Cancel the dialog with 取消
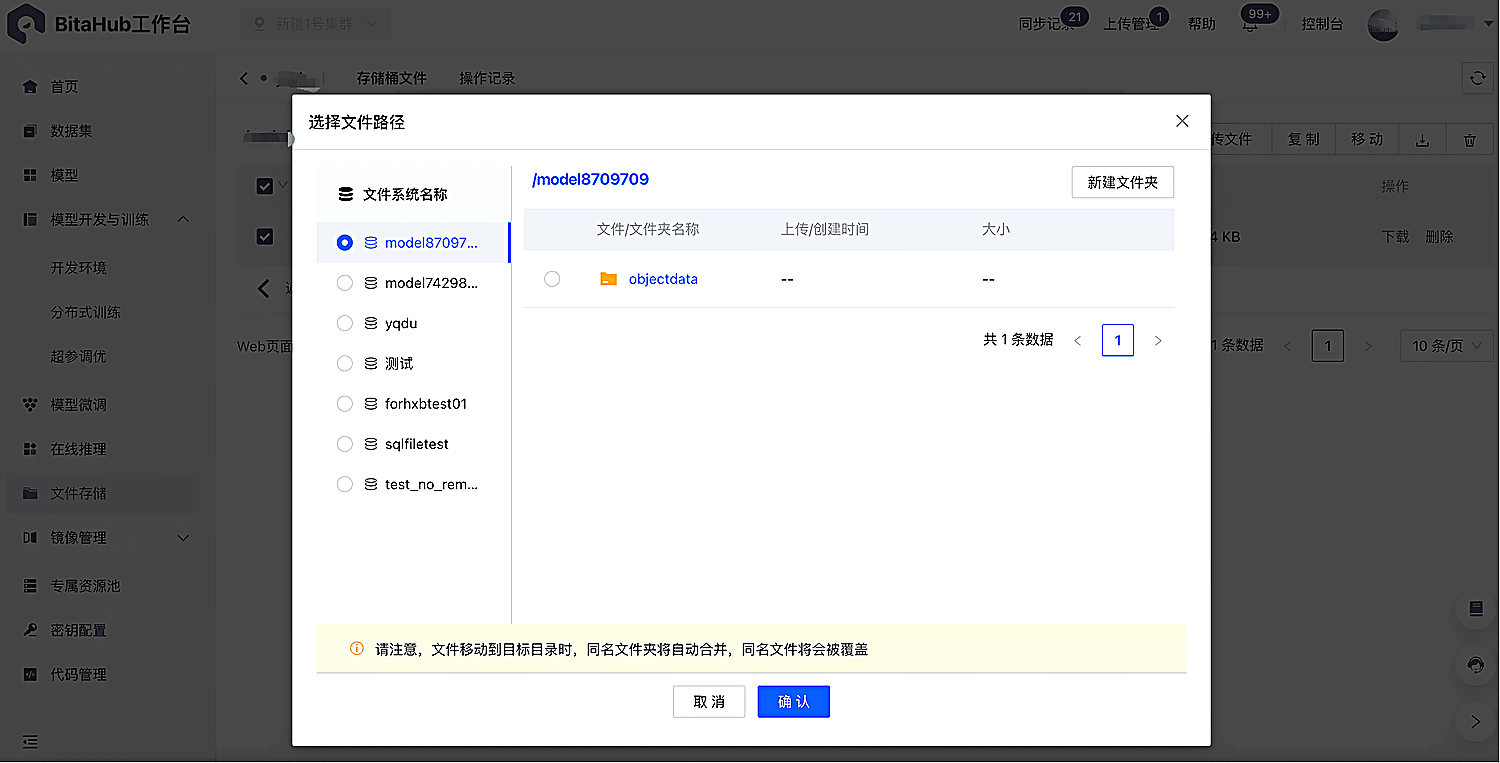 [x=709, y=702]
